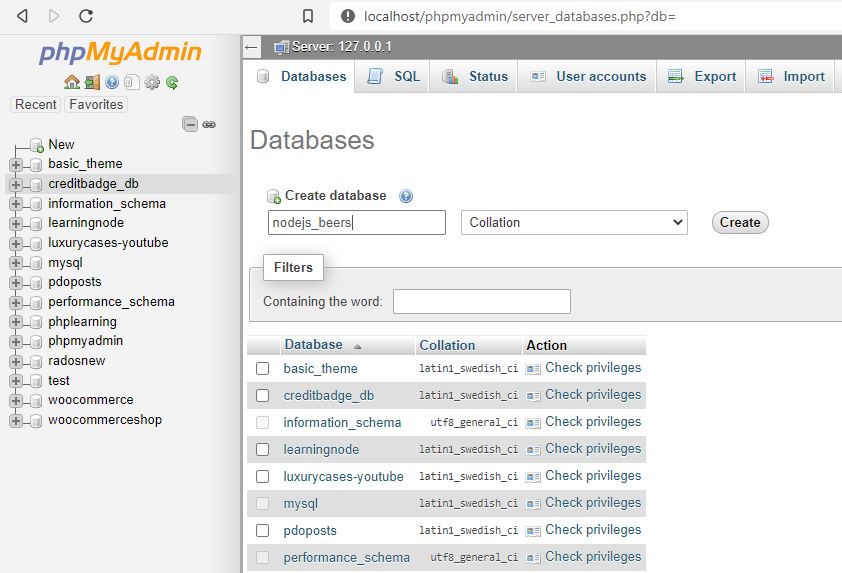
Task: Click privileges icon for creditbadge_db row
Action: (533, 396)
